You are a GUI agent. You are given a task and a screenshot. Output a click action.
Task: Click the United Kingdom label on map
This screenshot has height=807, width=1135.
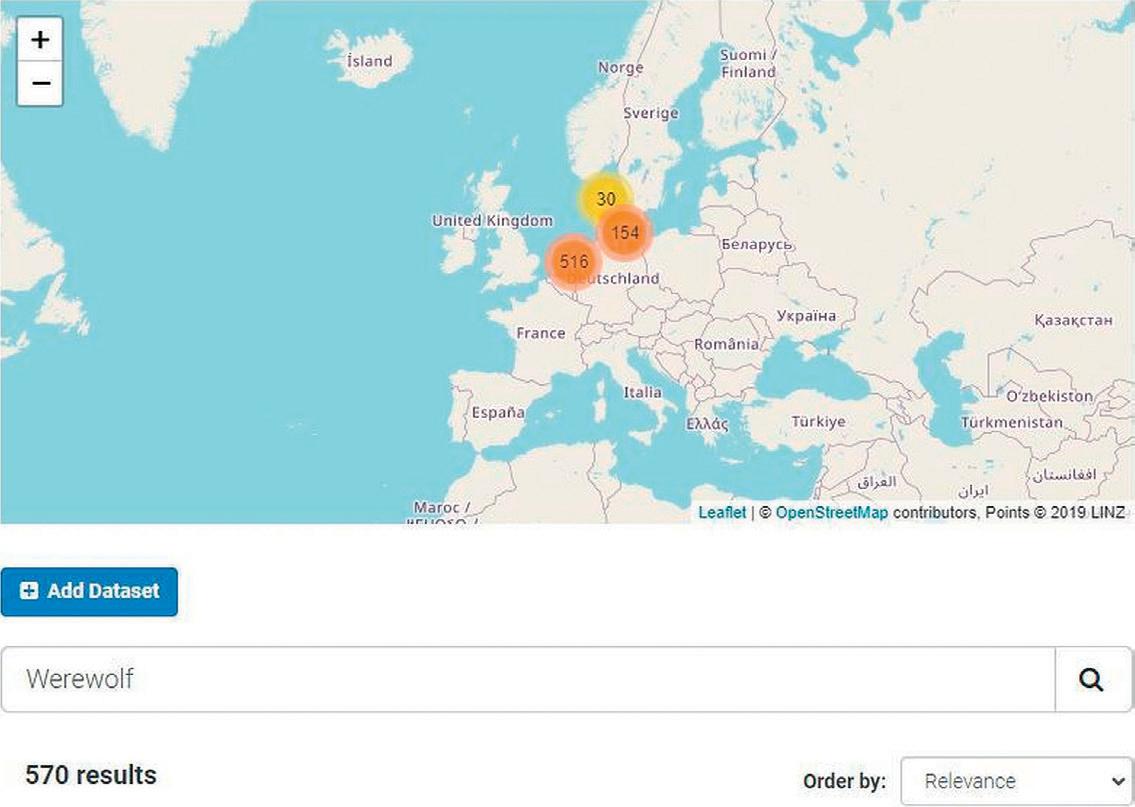[x=492, y=220]
